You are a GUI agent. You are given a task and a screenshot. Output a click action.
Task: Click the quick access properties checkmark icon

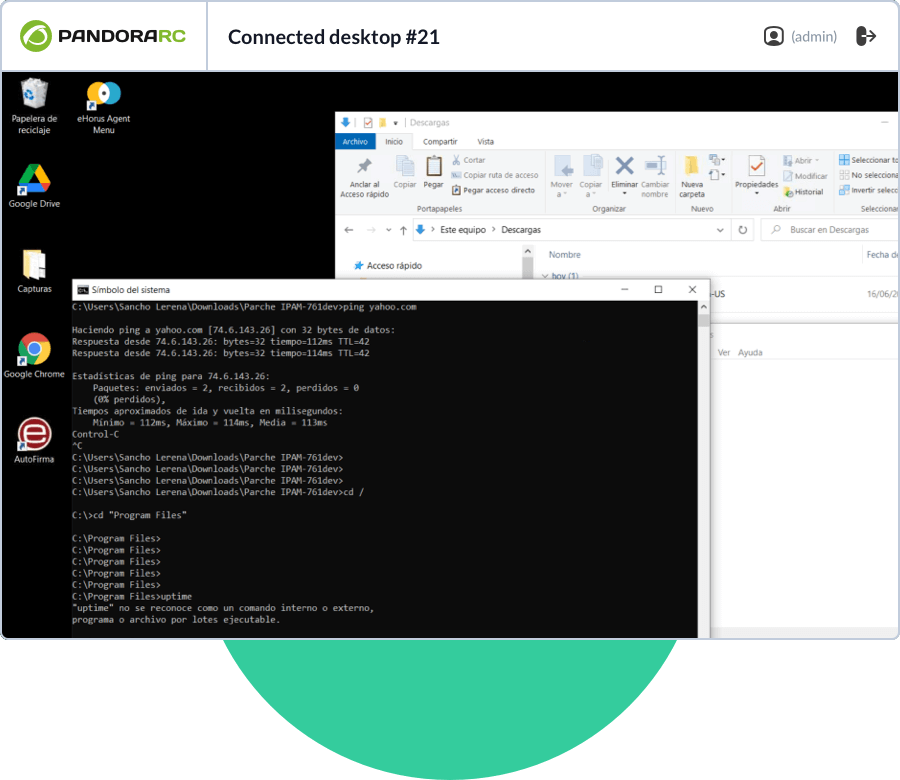tap(368, 122)
